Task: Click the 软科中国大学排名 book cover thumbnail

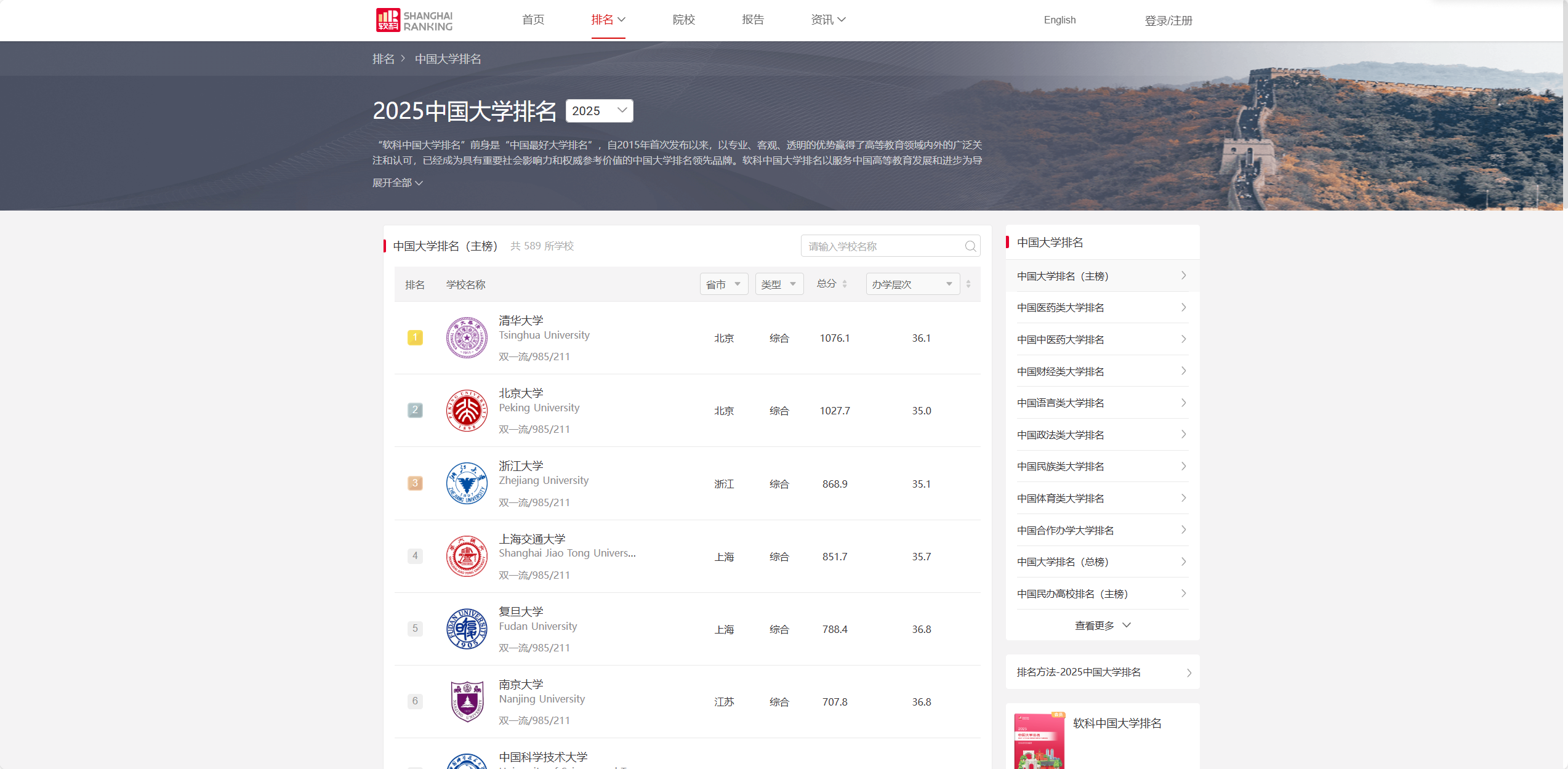Action: point(1039,741)
